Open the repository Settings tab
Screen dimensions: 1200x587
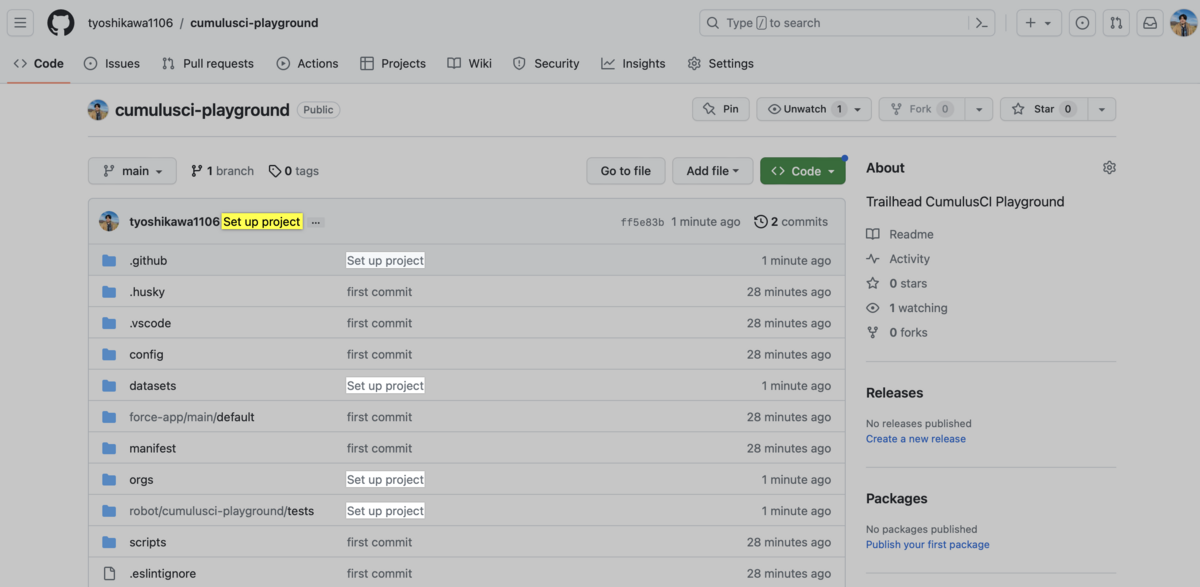pos(721,63)
